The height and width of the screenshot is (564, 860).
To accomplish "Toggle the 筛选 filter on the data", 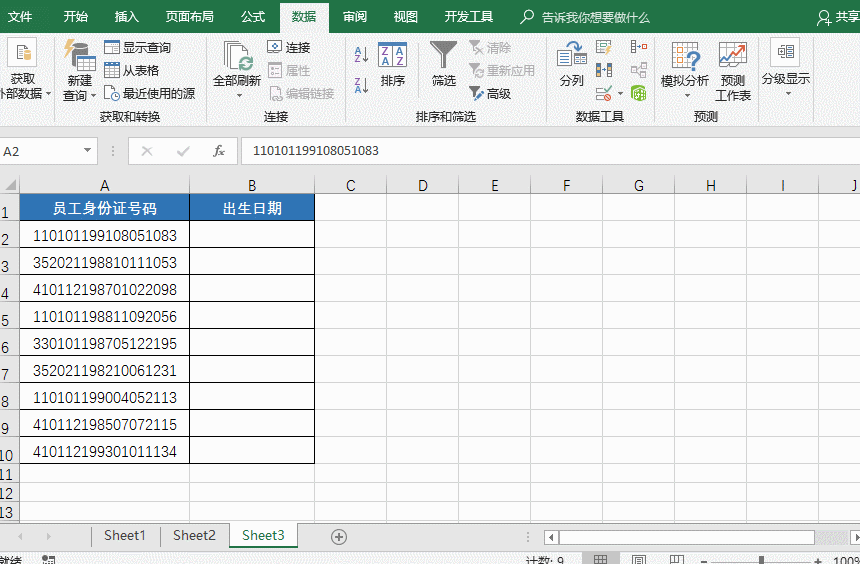I will coord(443,64).
